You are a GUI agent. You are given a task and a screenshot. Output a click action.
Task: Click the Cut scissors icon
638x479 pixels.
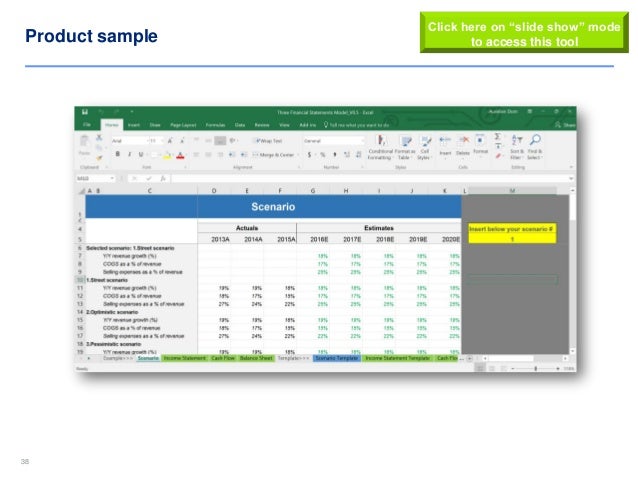tap(99, 138)
